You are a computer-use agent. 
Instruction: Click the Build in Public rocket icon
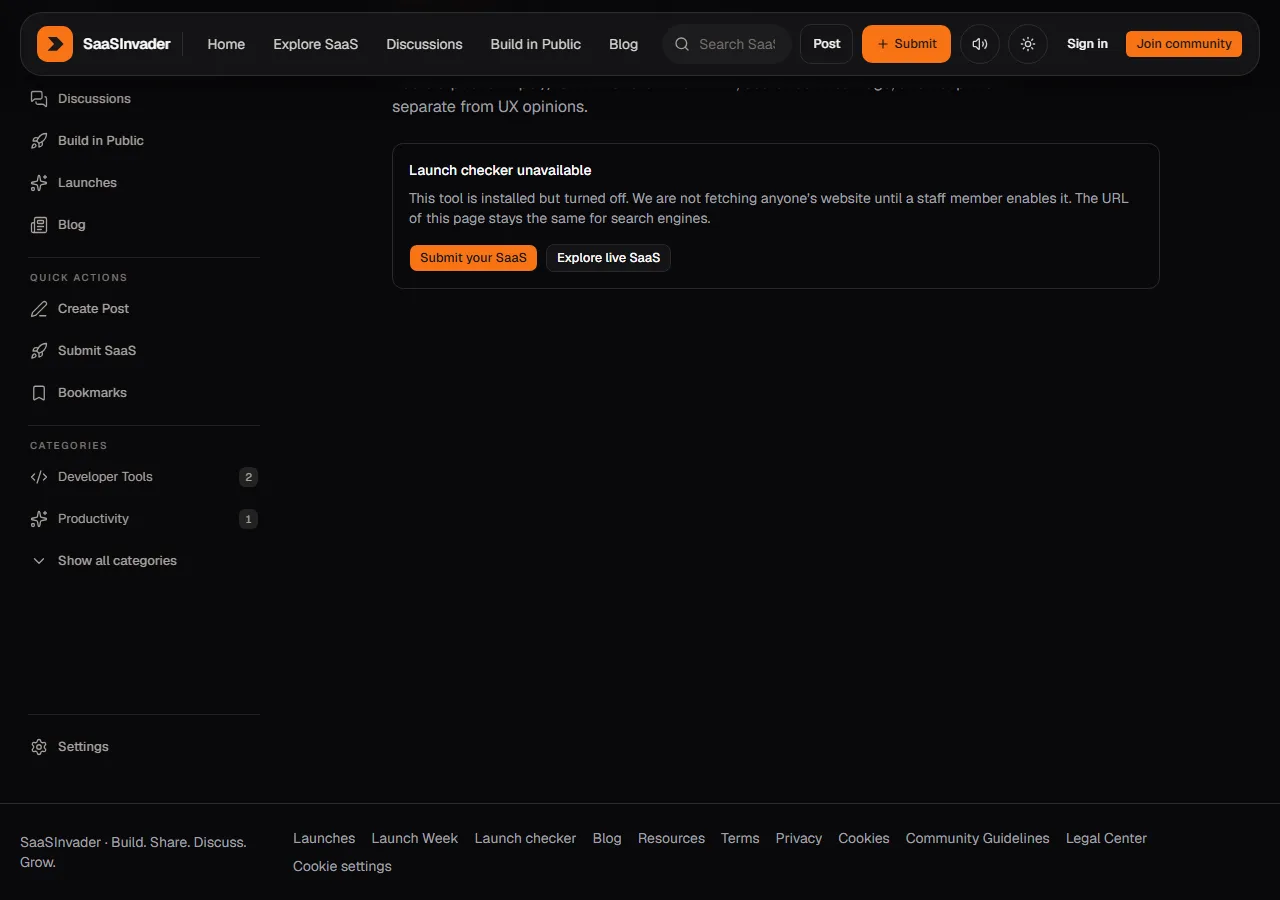coord(39,141)
